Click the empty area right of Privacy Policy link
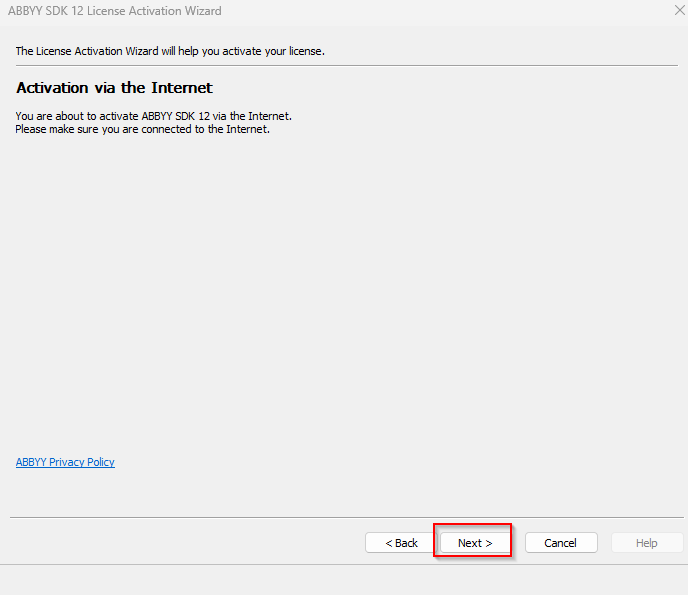This screenshot has width=688, height=595. point(350,462)
